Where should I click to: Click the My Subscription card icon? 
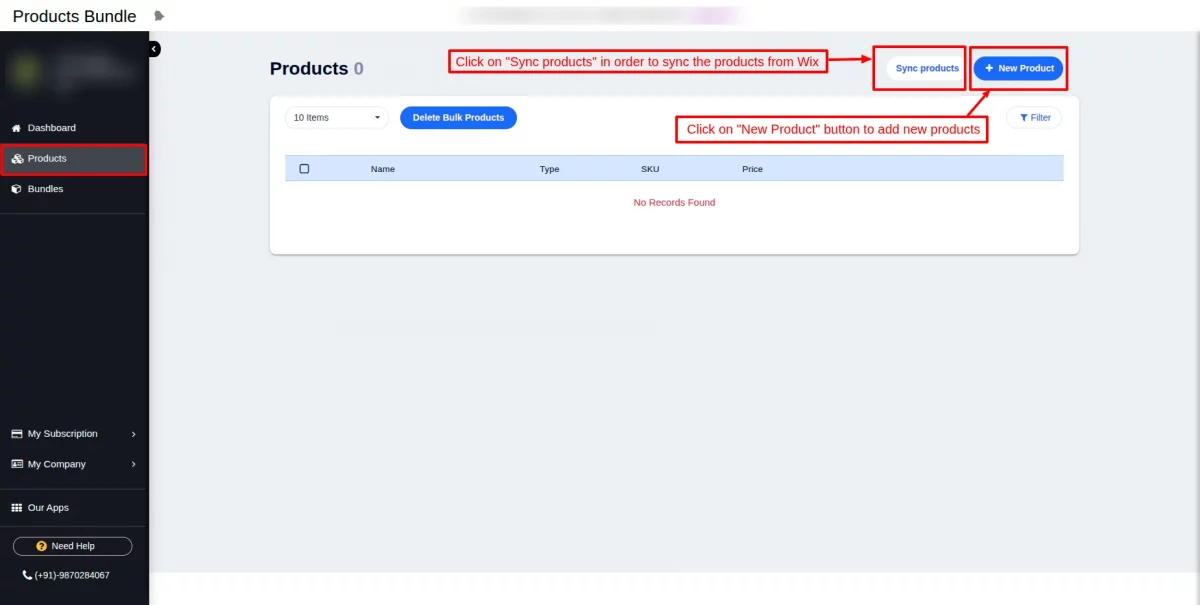coord(17,434)
